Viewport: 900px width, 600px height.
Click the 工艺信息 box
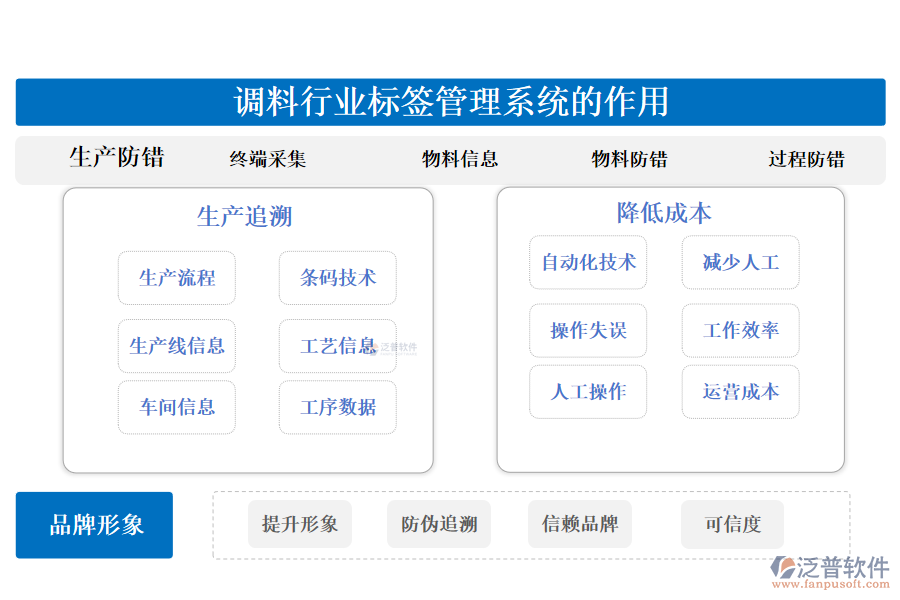(338, 345)
